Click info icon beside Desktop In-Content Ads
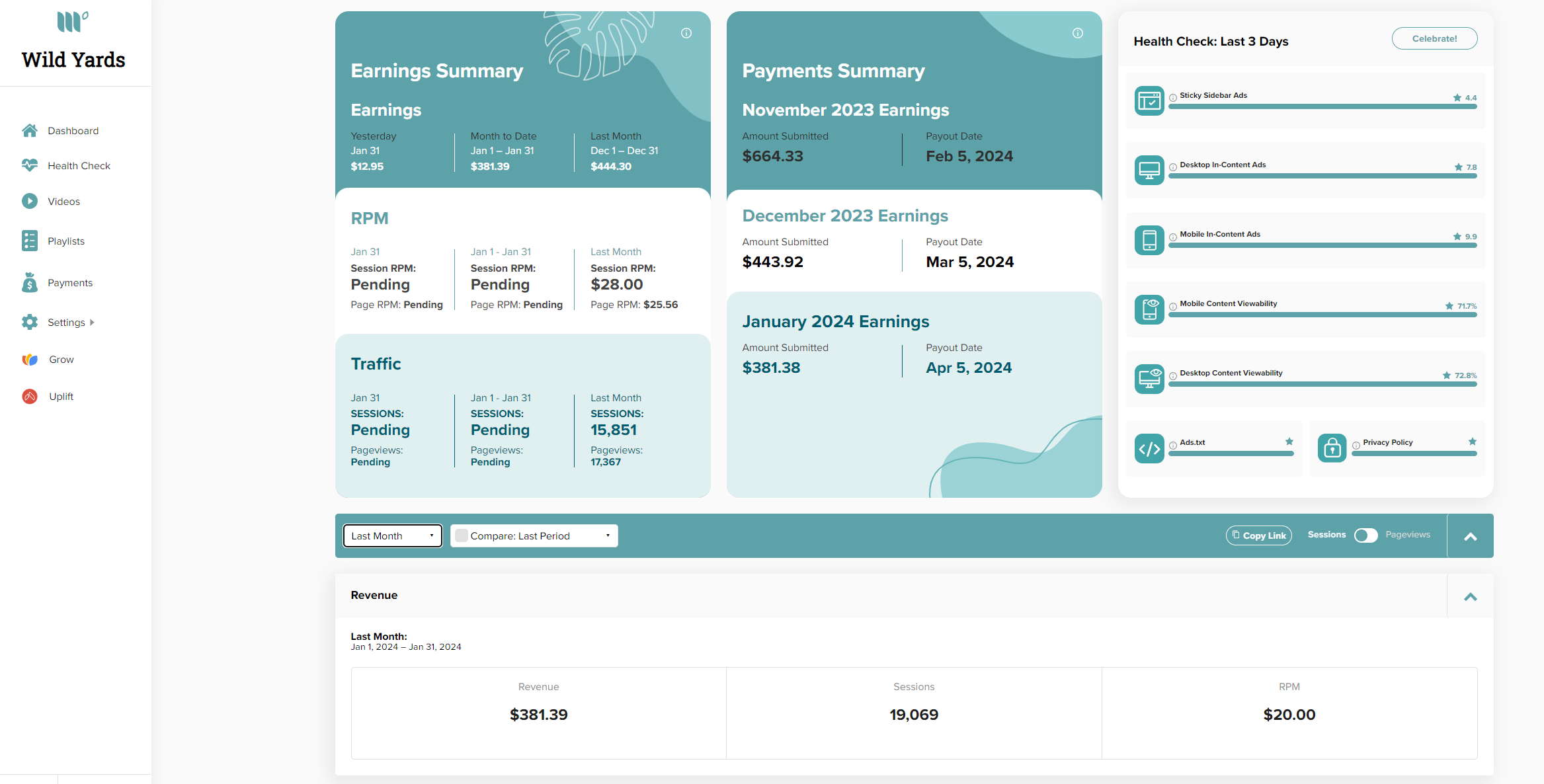 1173,167
